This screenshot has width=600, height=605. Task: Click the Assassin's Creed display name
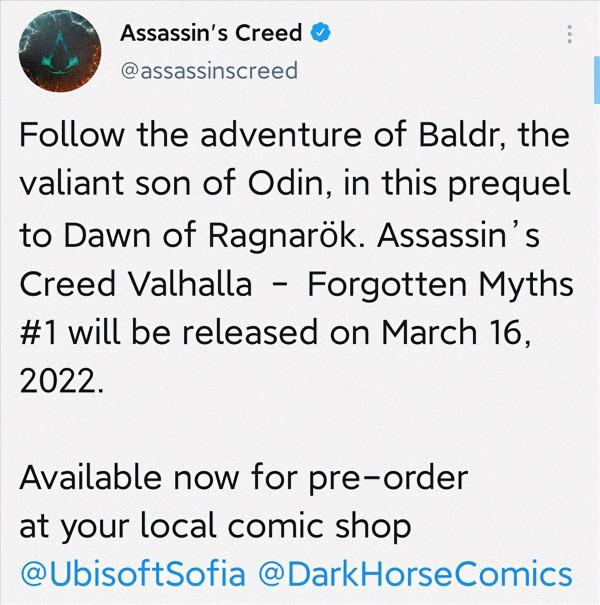click(210, 33)
